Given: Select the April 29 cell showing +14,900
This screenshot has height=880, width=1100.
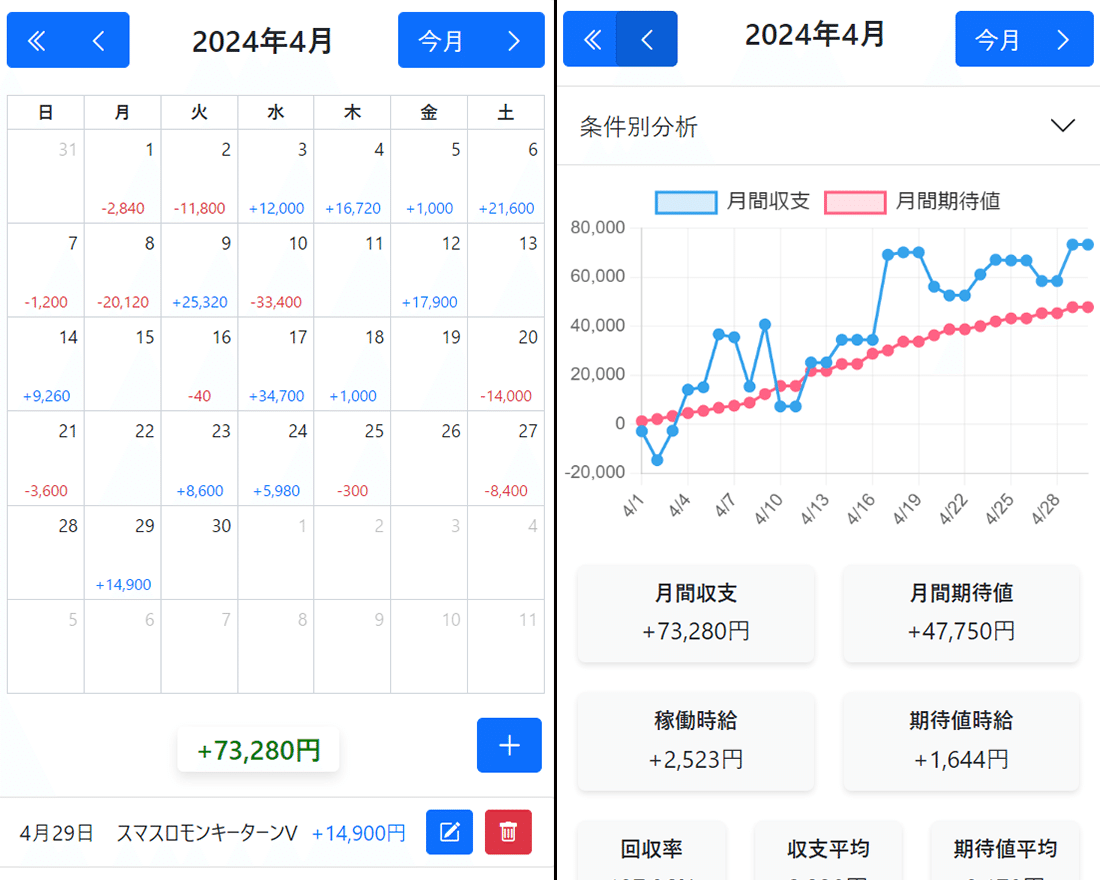Looking at the screenshot, I should click(x=122, y=553).
